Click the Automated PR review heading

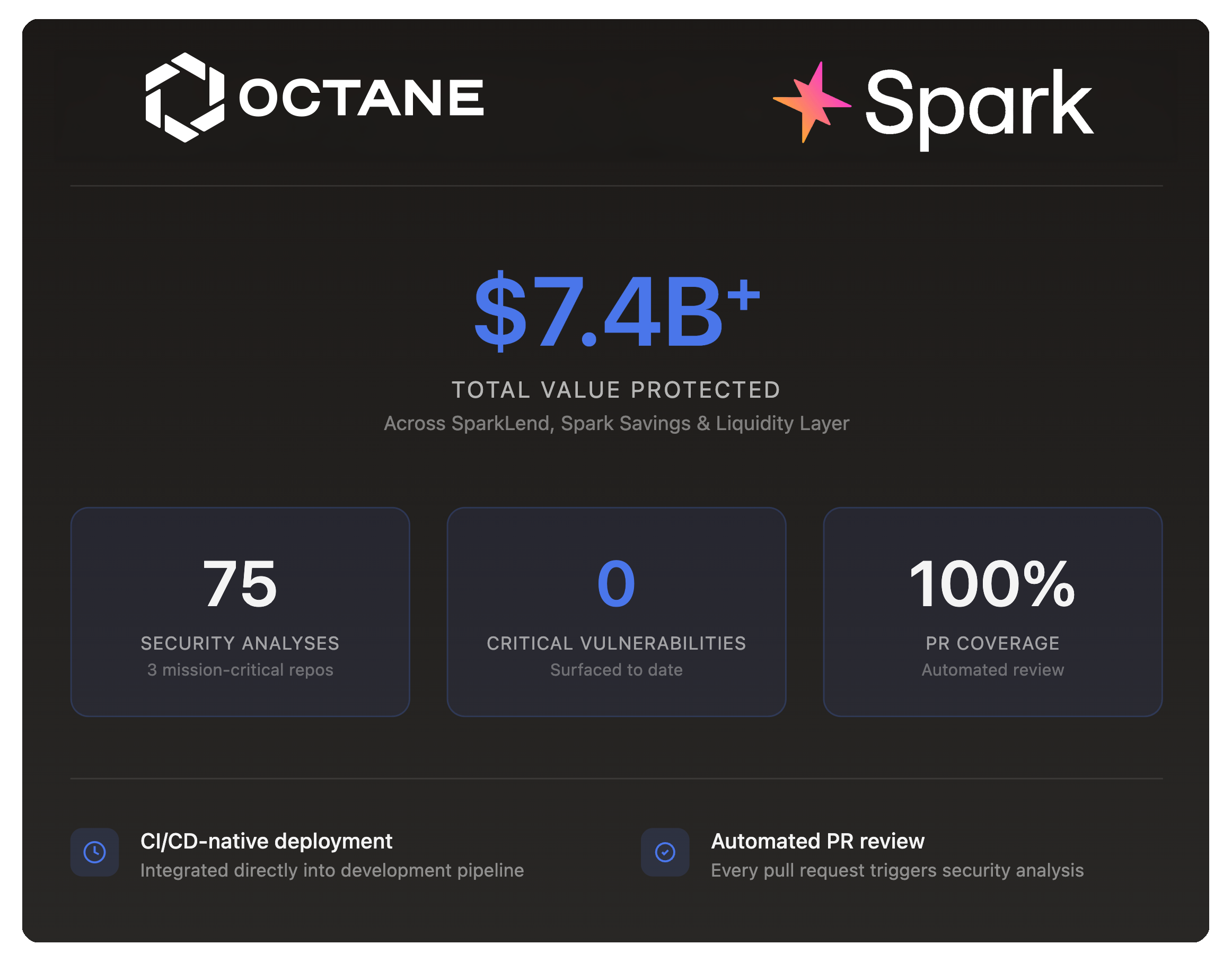point(817,841)
